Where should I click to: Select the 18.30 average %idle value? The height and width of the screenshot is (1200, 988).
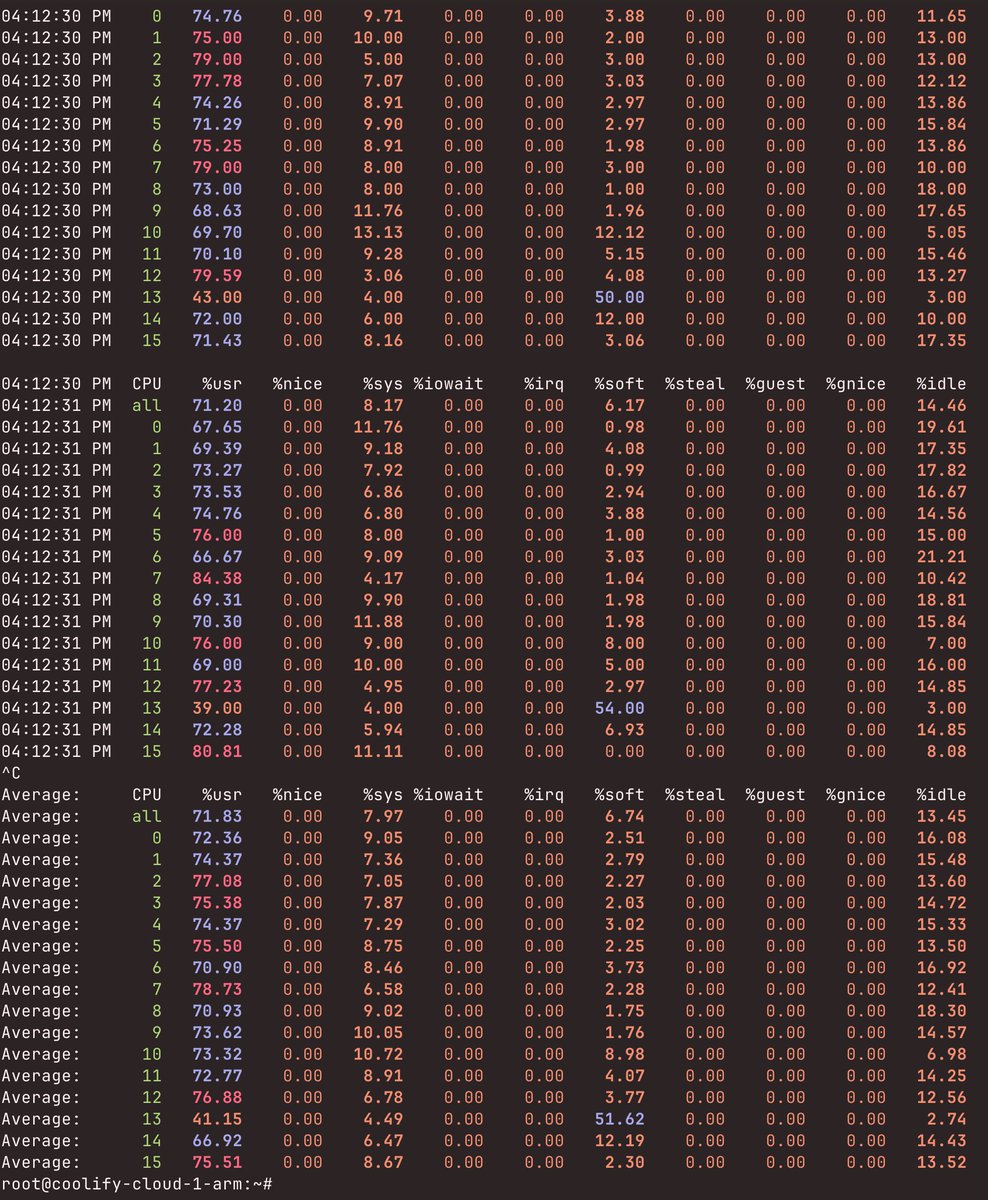(942, 1011)
